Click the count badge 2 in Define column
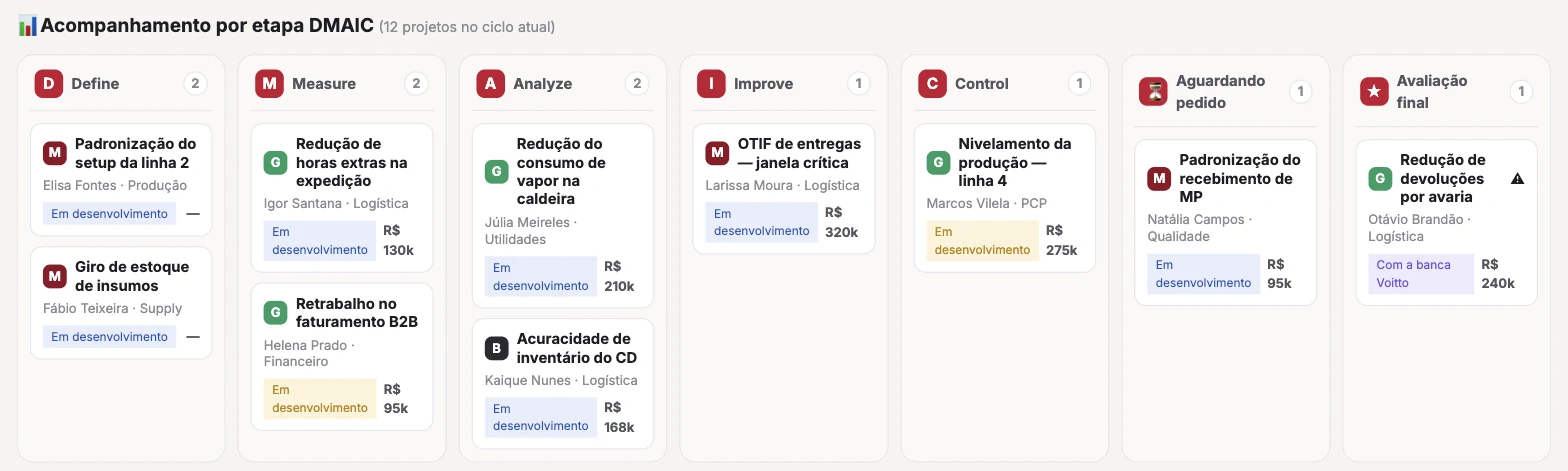Screen dimensions: 1568x471 point(196,84)
